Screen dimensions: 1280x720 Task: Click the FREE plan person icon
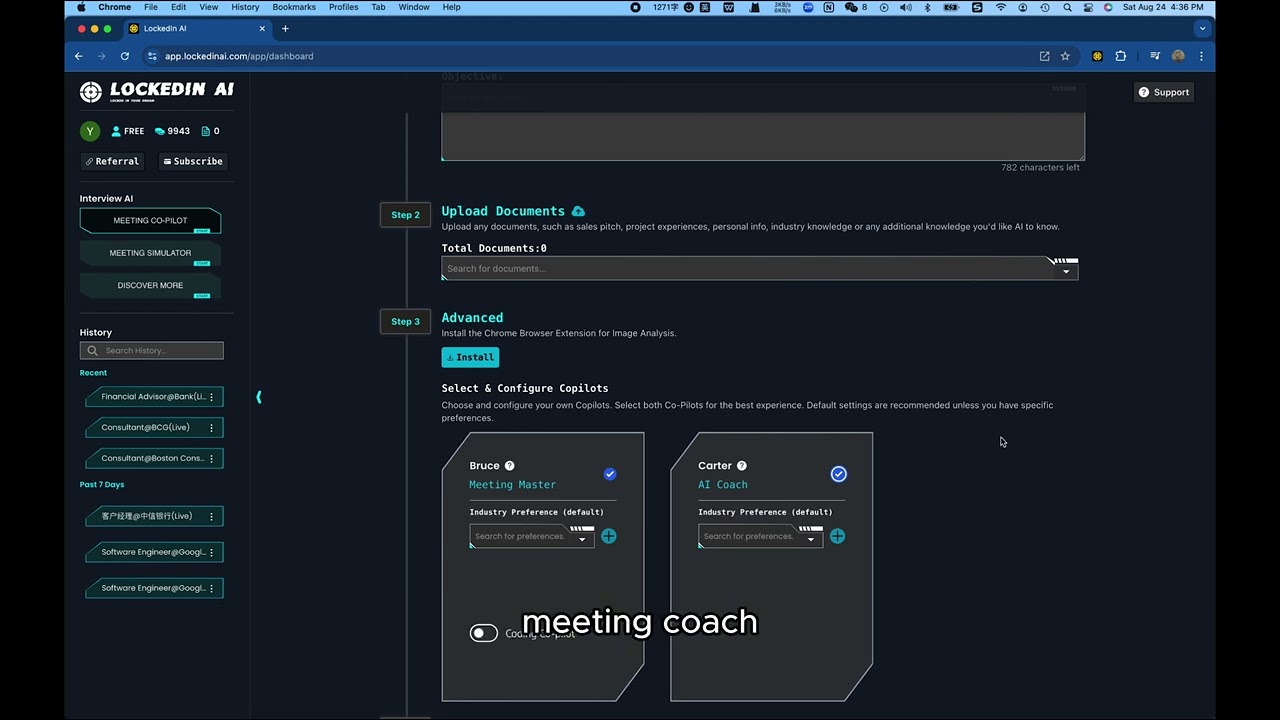click(116, 131)
